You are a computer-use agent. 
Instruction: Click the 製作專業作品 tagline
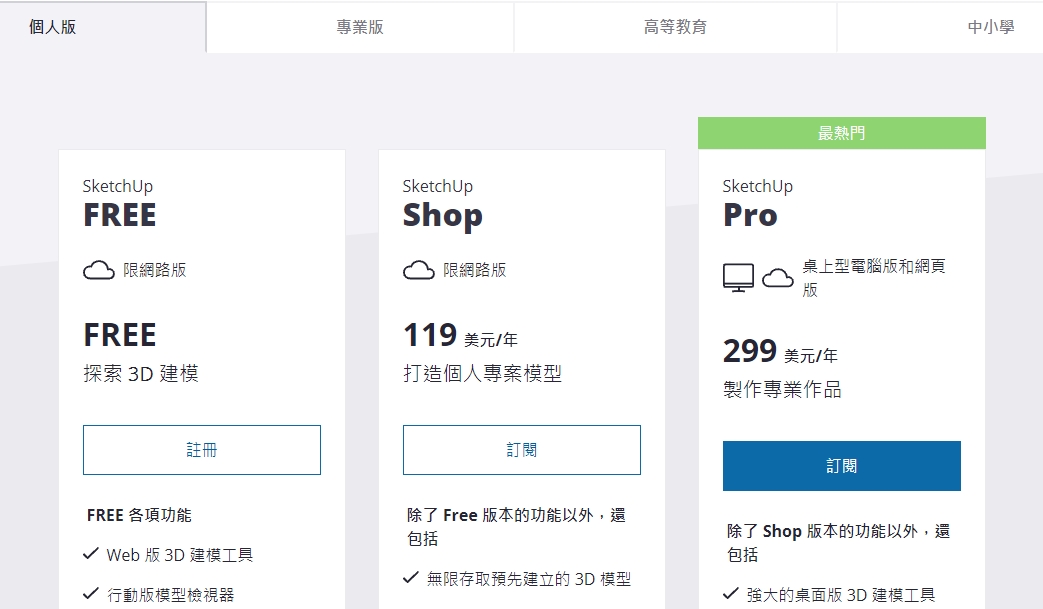(x=782, y=390)
